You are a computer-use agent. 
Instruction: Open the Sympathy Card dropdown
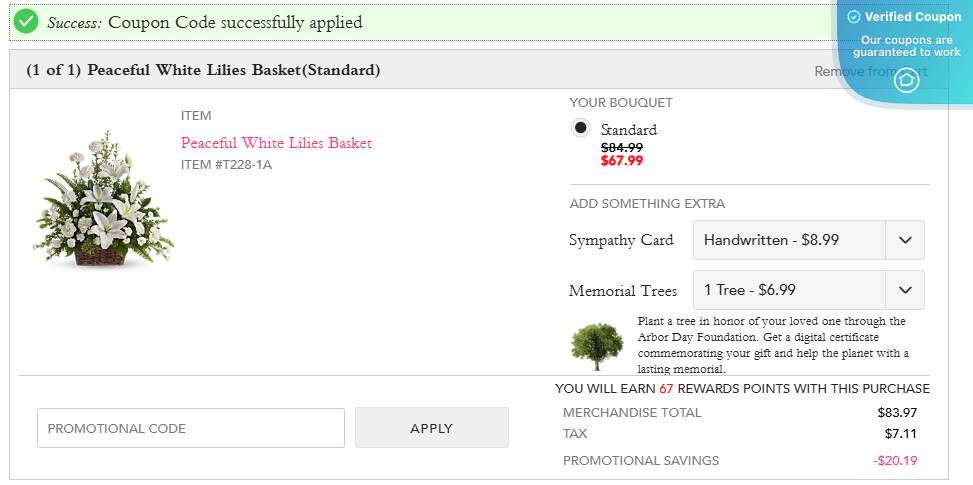(808, 240)
